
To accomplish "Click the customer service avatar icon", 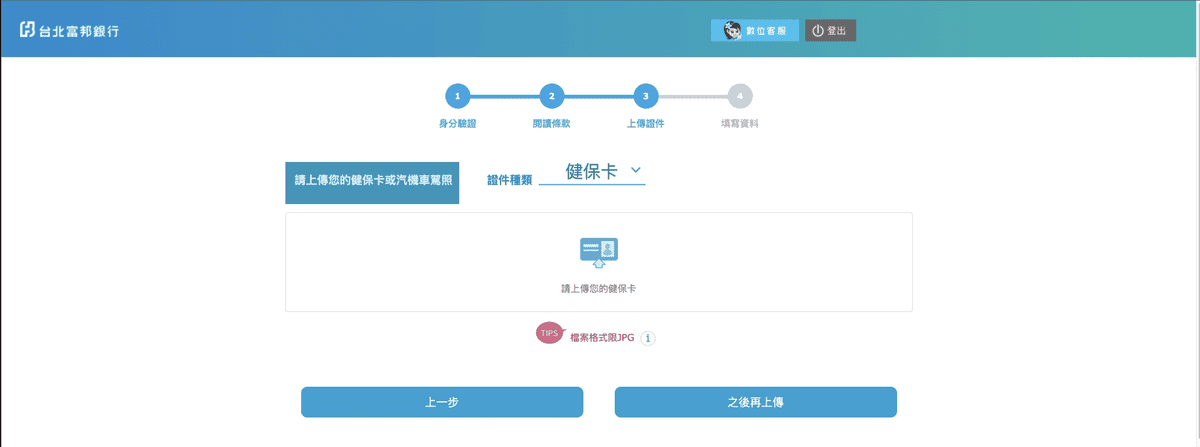I will (731, 31).
